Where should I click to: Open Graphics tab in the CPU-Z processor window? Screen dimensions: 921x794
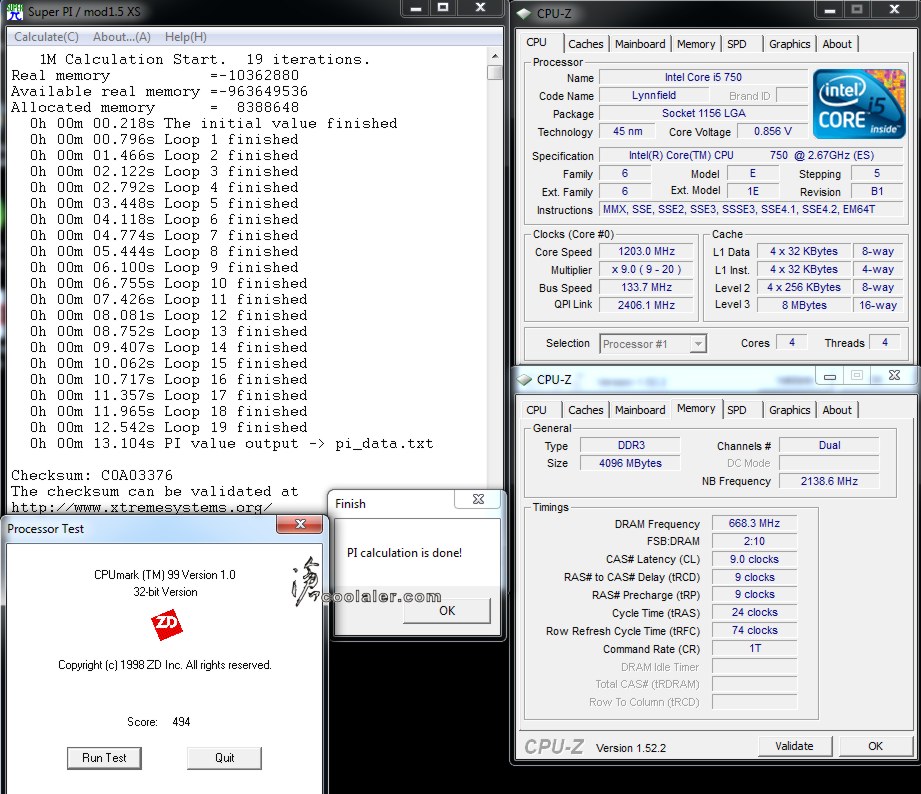point(789,44)
